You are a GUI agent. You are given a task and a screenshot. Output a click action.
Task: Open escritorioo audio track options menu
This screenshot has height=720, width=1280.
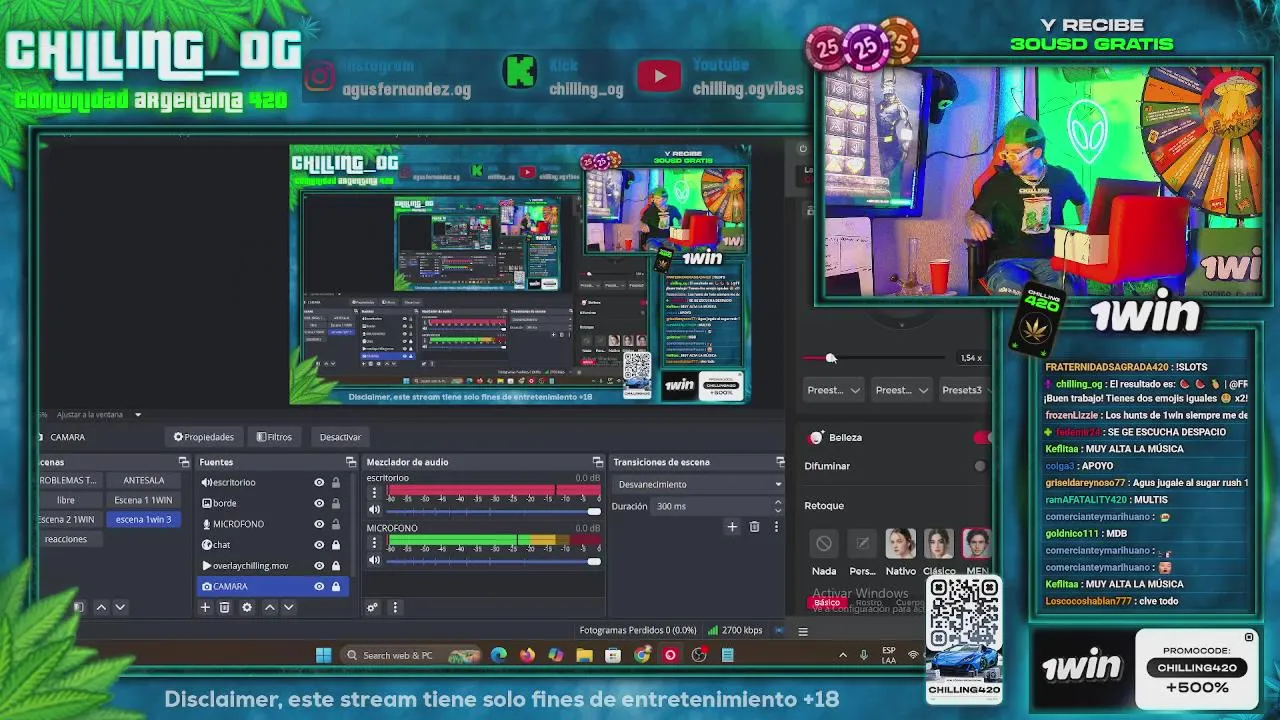coord(374,492)
